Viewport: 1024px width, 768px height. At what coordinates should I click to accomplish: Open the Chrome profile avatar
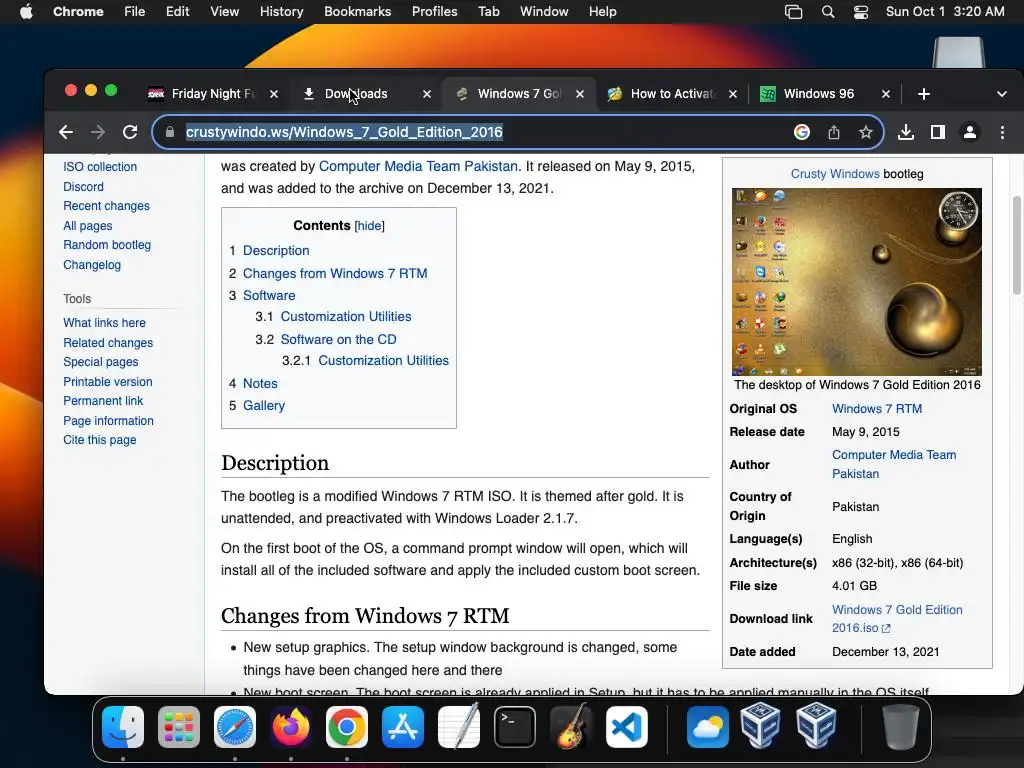pos(970,133)
